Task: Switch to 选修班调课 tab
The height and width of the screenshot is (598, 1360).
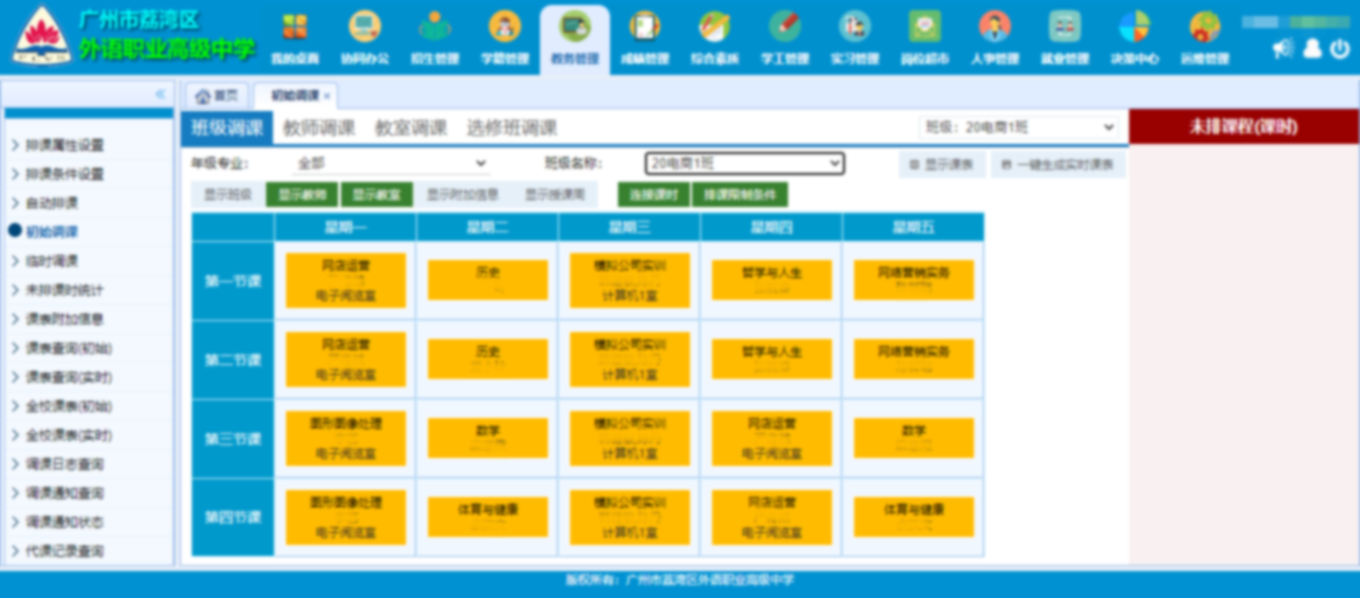Action: pyautogui.click(x=512, y=128)
